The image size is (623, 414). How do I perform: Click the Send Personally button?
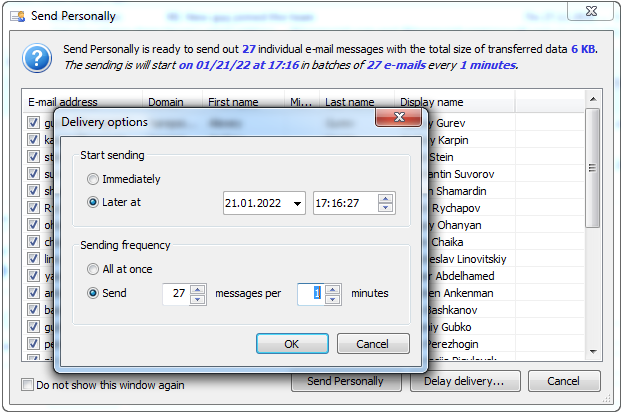(x=346, y=382)
